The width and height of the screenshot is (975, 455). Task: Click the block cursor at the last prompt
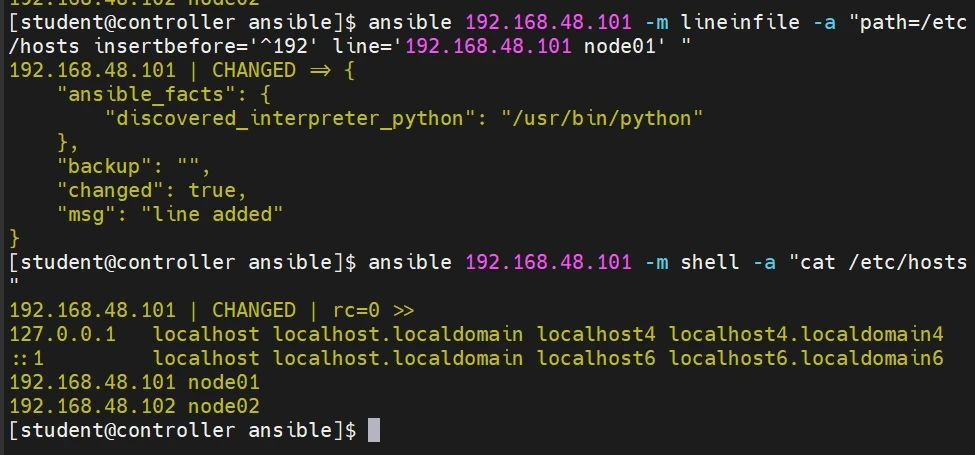tap(374, 431)
